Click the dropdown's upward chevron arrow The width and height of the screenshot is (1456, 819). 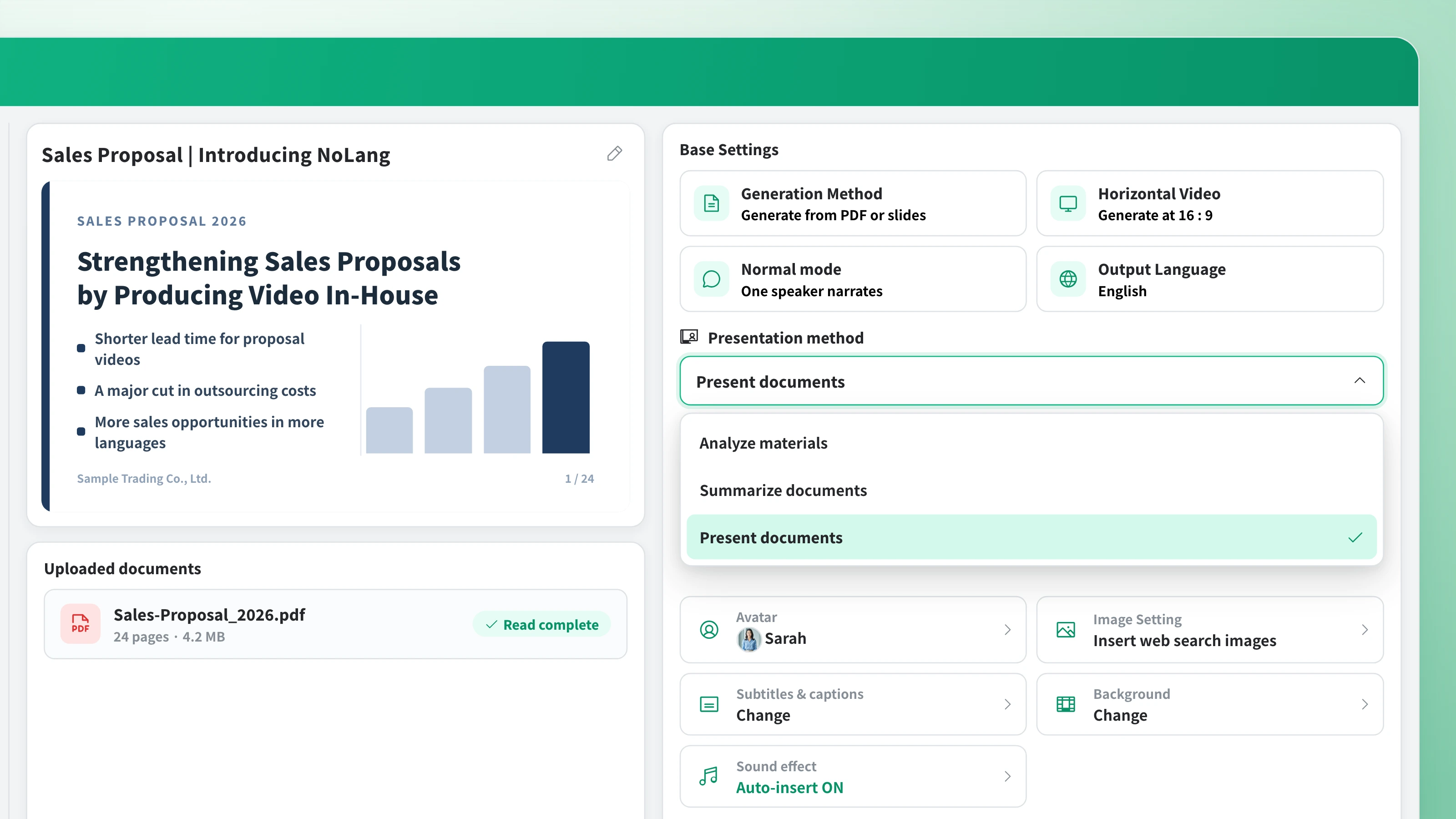1360,381
